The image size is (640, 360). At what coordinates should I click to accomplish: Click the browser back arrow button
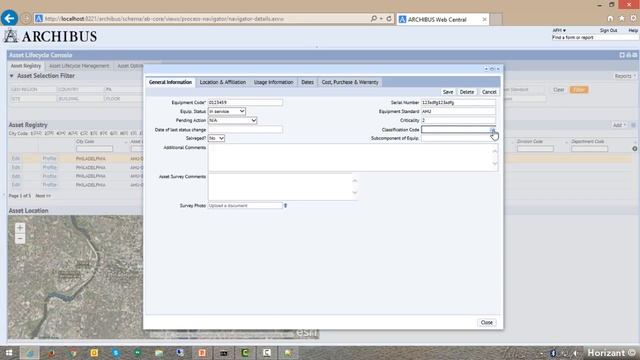(9, 18)
